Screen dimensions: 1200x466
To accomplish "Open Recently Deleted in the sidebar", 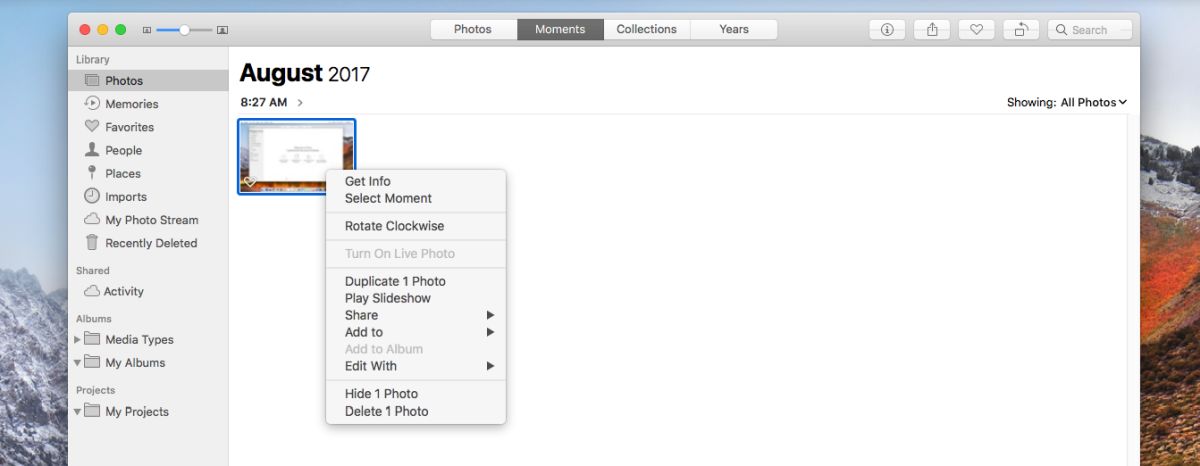I will coord(148,243).
